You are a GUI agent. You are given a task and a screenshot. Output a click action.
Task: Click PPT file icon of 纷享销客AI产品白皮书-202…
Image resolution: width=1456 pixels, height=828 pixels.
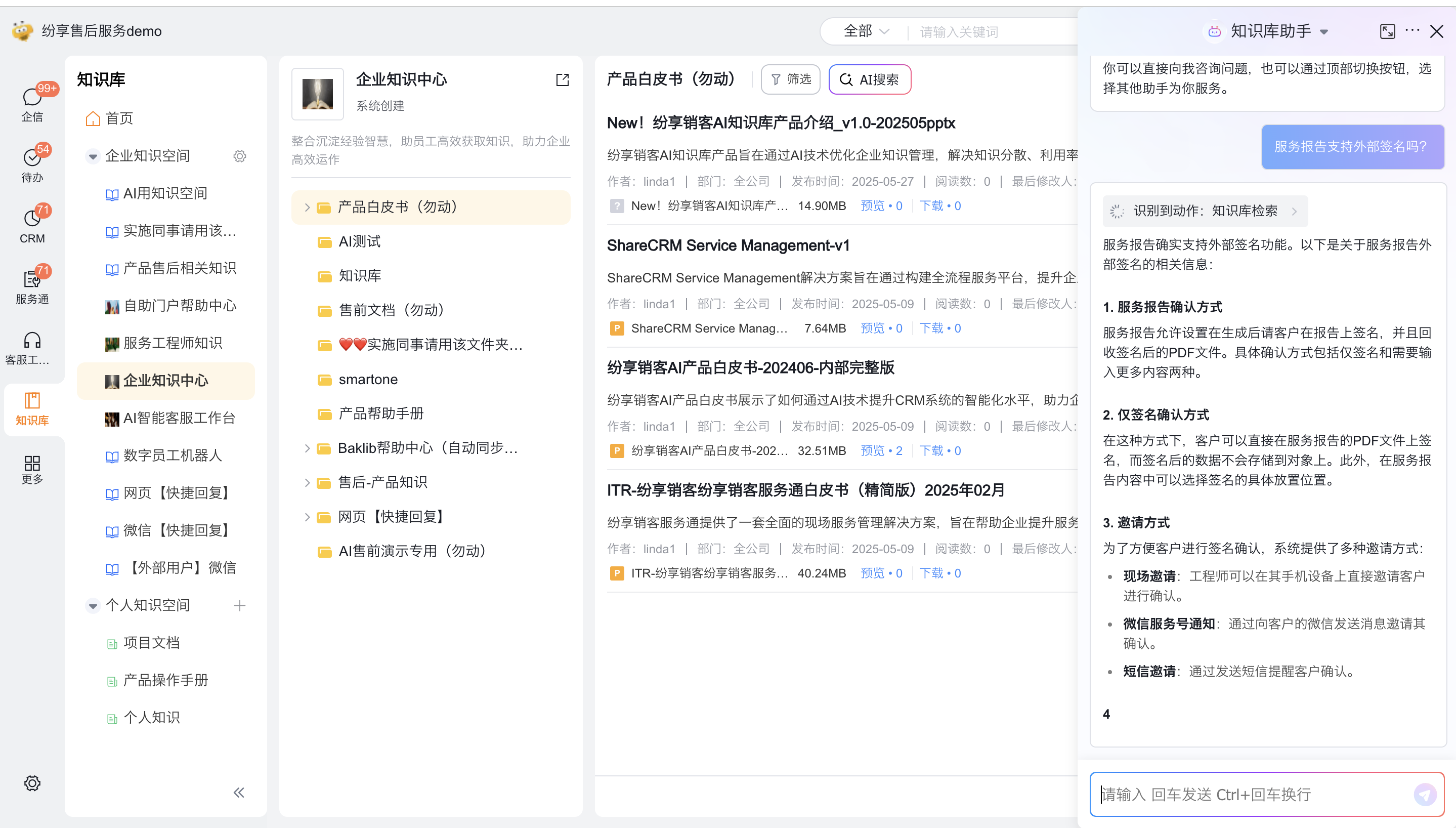tap(617, 450)
